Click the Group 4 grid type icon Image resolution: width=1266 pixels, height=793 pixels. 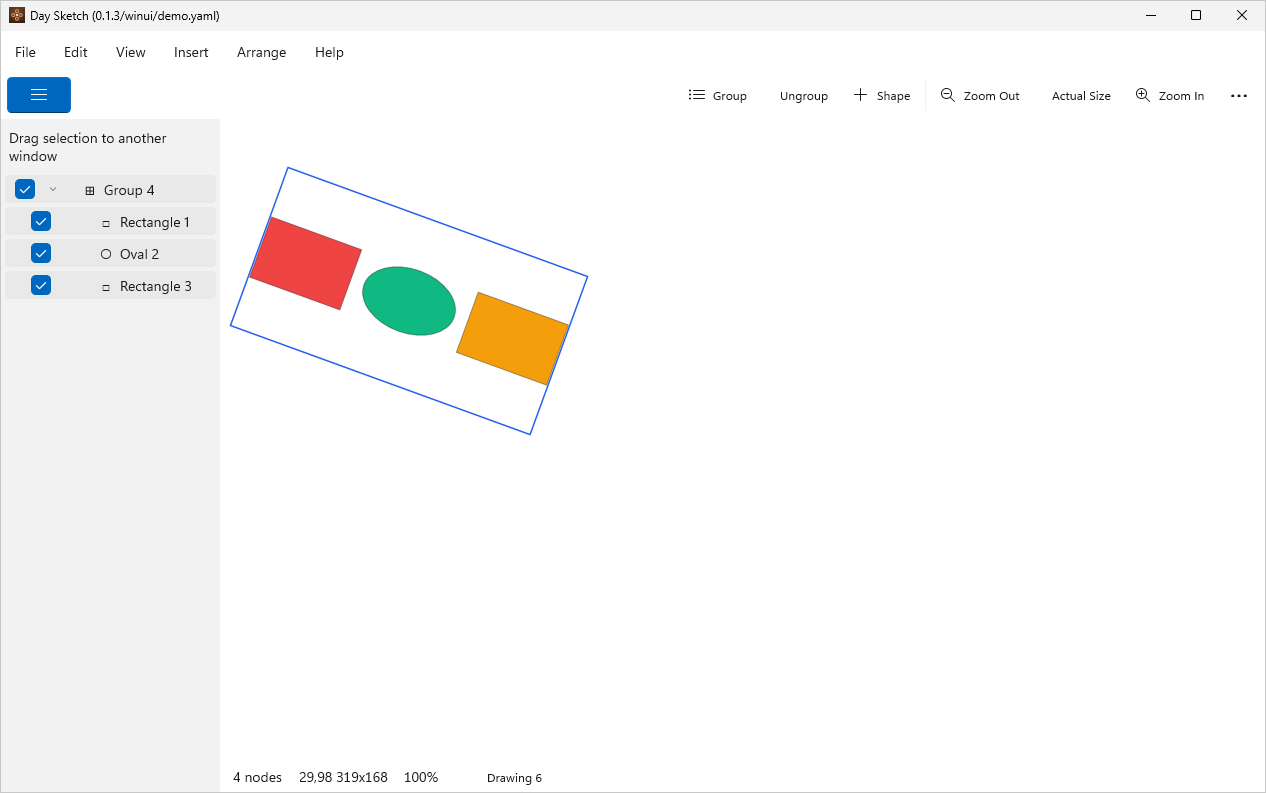coord(90,190)
